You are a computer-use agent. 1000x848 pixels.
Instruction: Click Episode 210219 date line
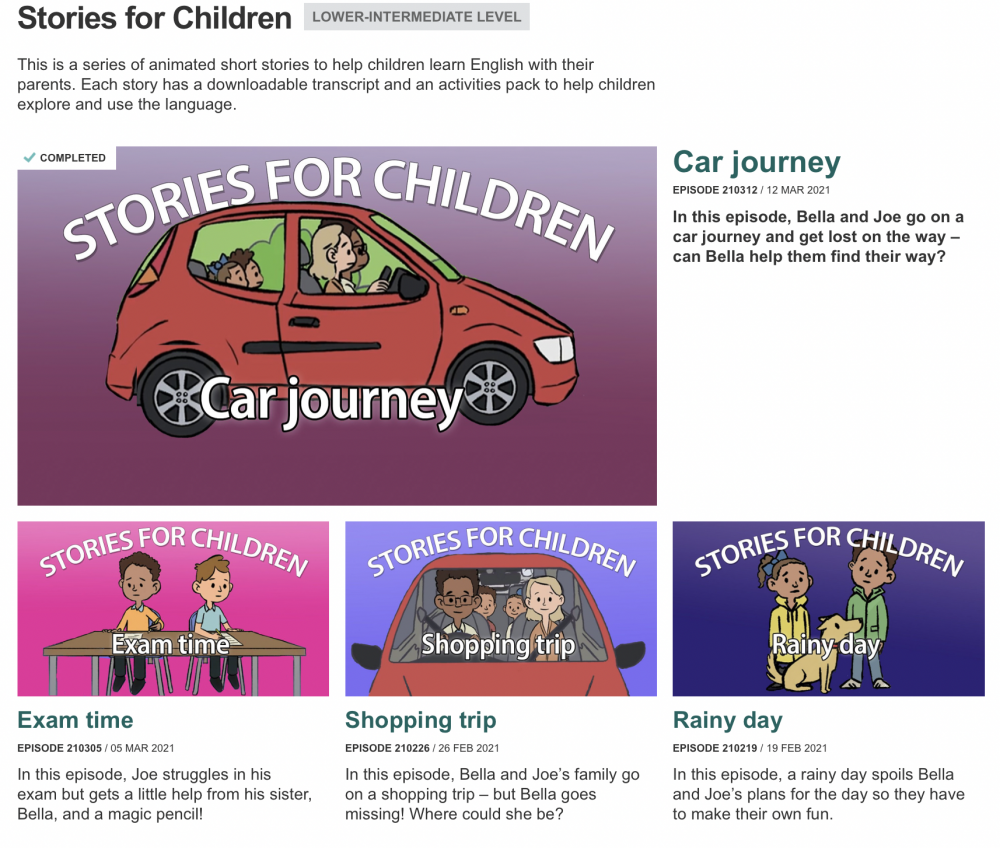pos(749,748)
